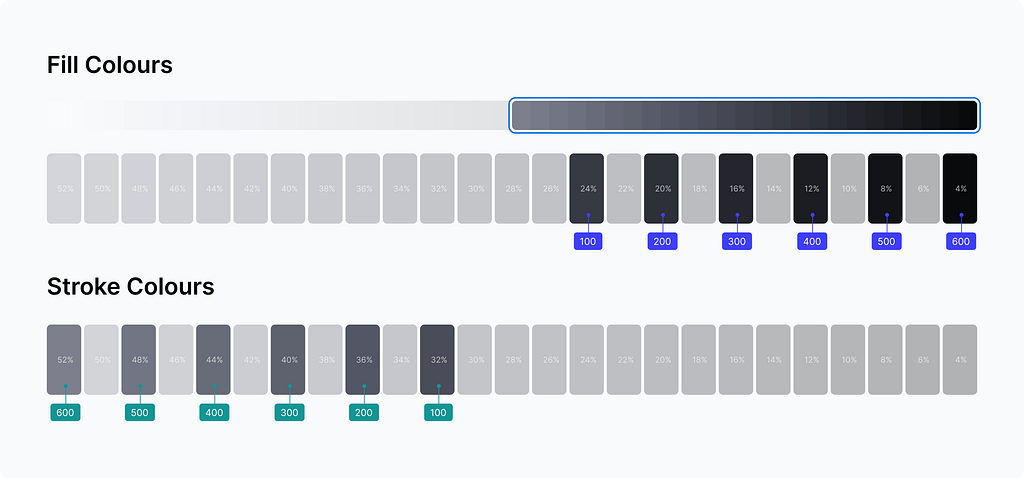Viewport: 1024px width, 478px height.
Task: Pick the 16% fill colour swatch
Action: [x=736, y=188]
